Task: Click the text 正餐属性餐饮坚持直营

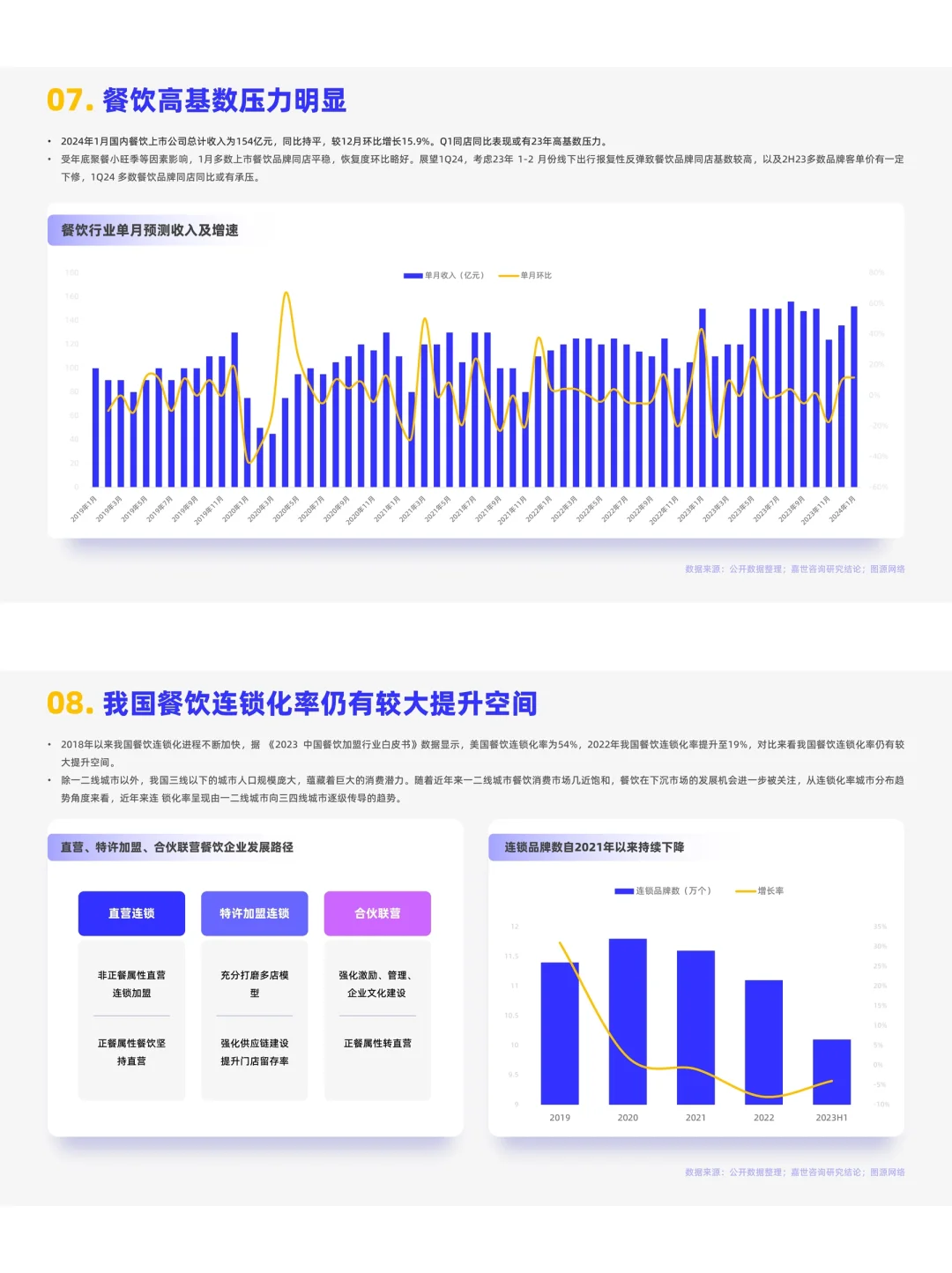Action: pos(131,1052)
